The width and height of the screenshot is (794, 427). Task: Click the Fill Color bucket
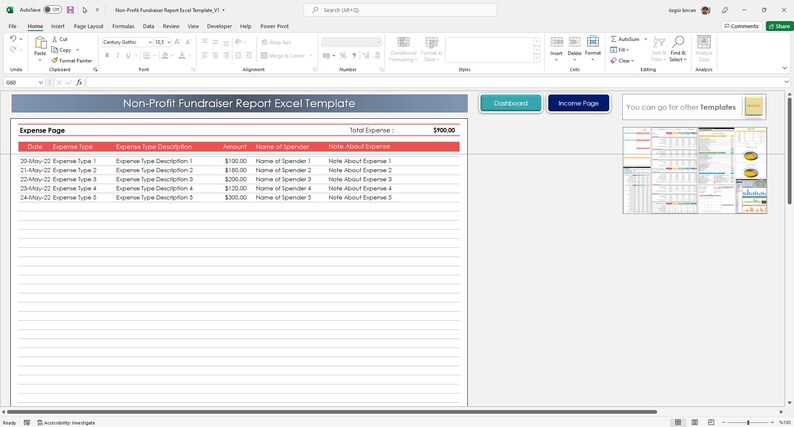pos(165,55)
